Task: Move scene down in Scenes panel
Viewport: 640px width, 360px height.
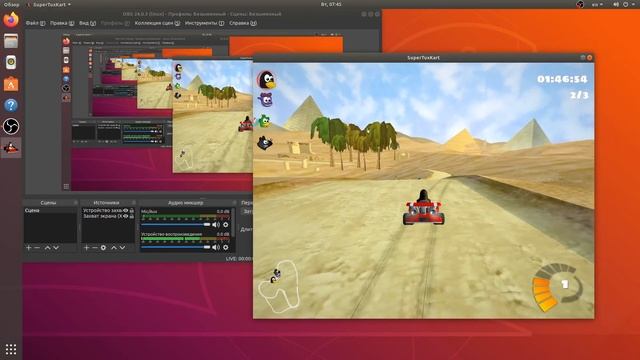Action: pos(56,248)
